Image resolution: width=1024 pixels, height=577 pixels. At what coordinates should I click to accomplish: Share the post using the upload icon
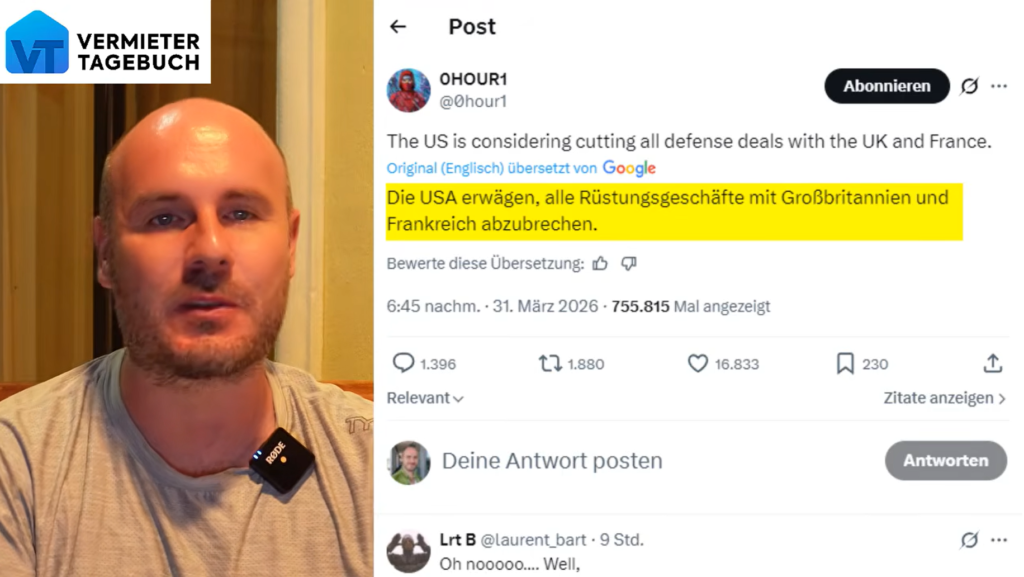993,363
